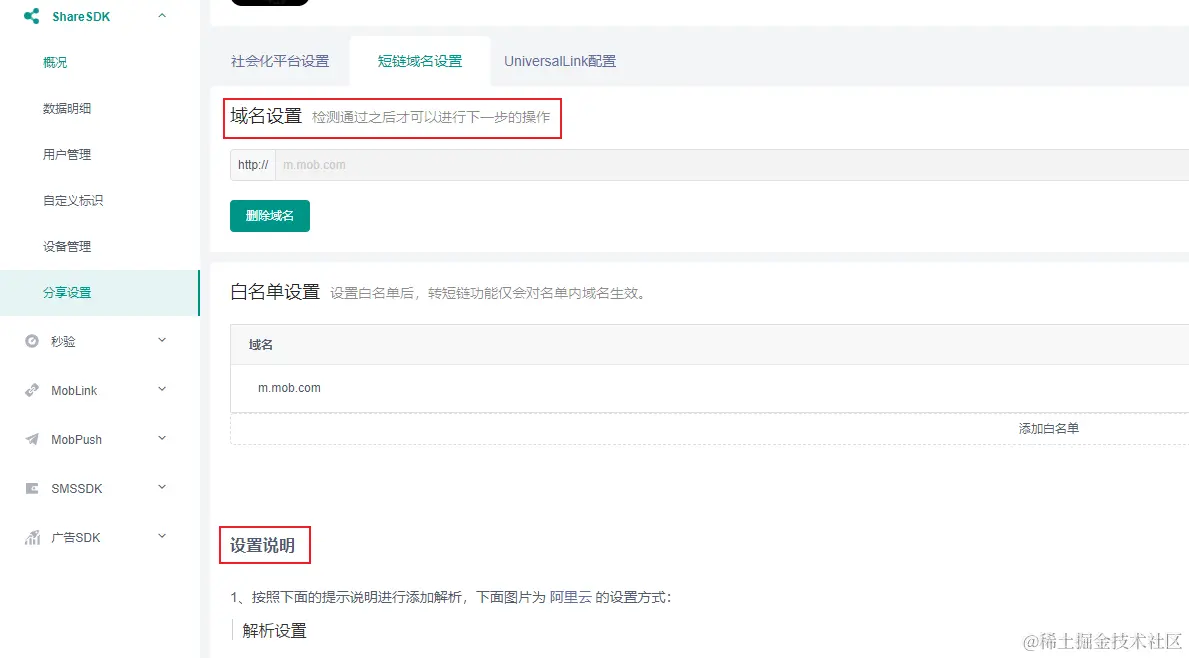Image resolution: width=1189 pixels, height=658 pixels.
Task: Click the http:// prefix label
Action: coord(253,164)
